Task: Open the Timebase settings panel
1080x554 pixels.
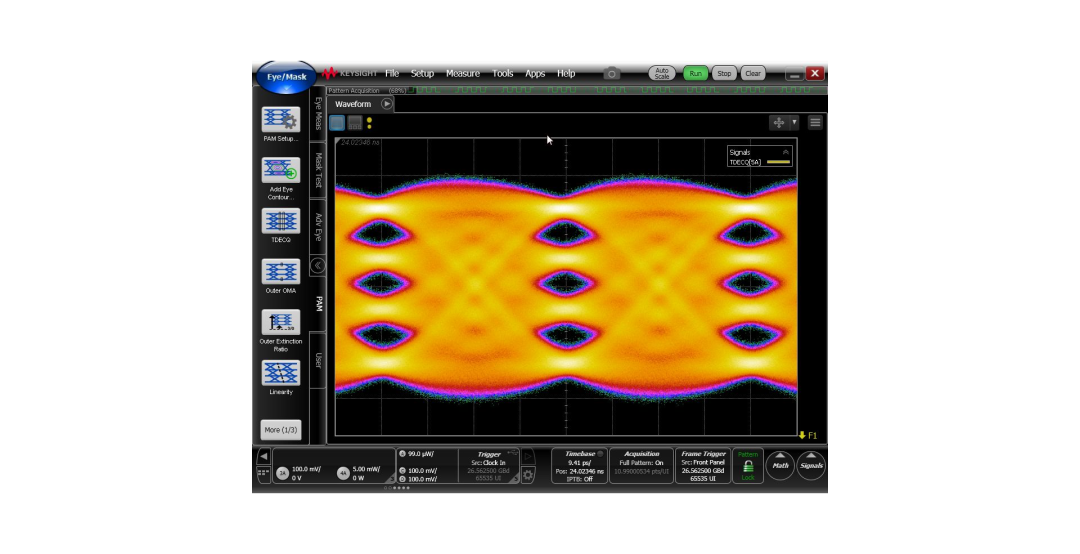Action: 579,466
